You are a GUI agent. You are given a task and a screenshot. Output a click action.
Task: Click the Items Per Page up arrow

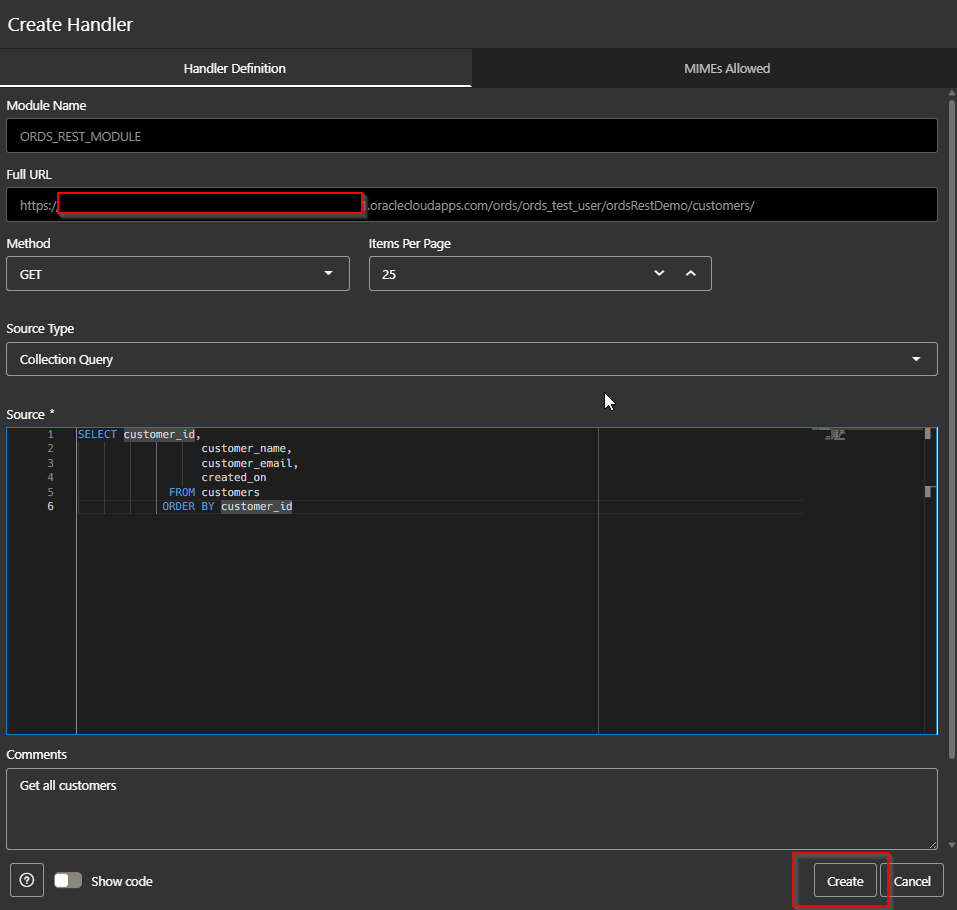tap(691, 273)
